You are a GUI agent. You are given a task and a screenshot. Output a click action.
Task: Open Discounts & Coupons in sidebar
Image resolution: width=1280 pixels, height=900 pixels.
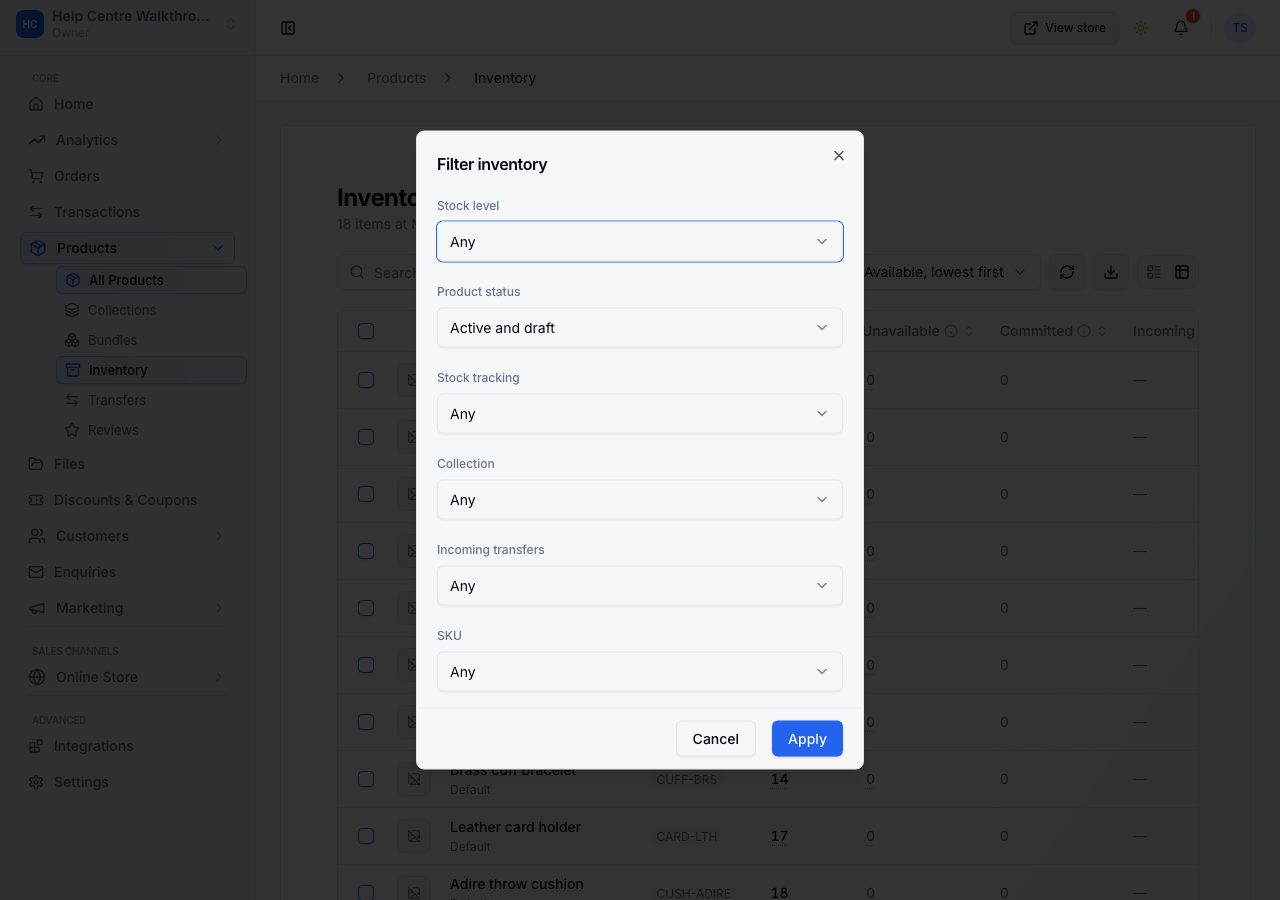click(128, 500)
